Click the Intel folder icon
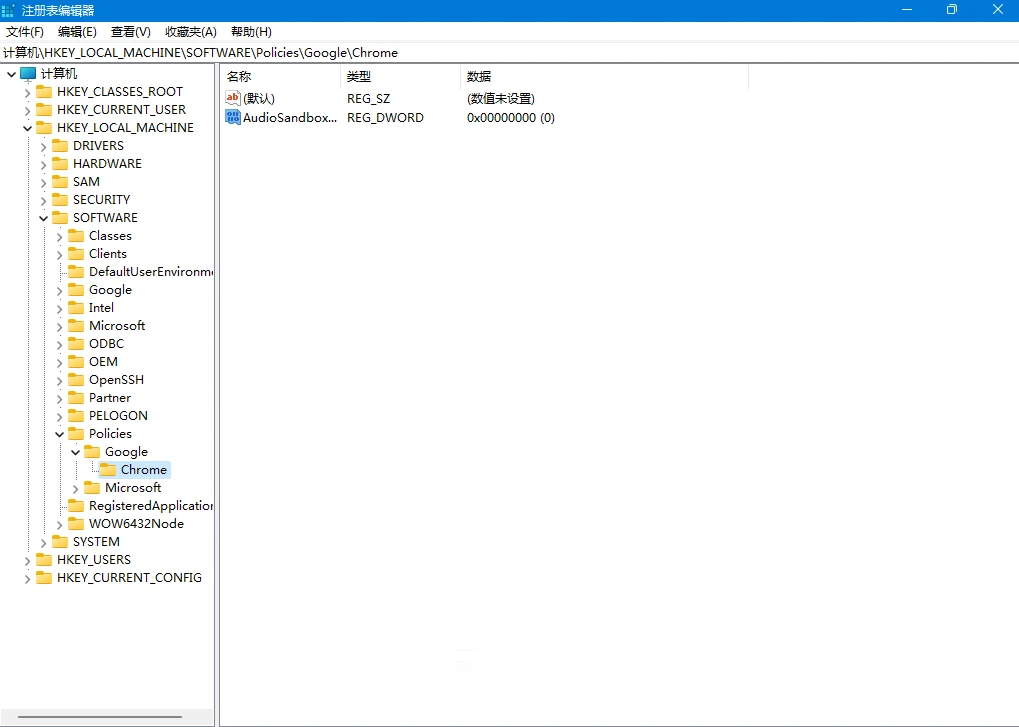This screenshot has height=727, width=1019. click(x=76, y=307)
